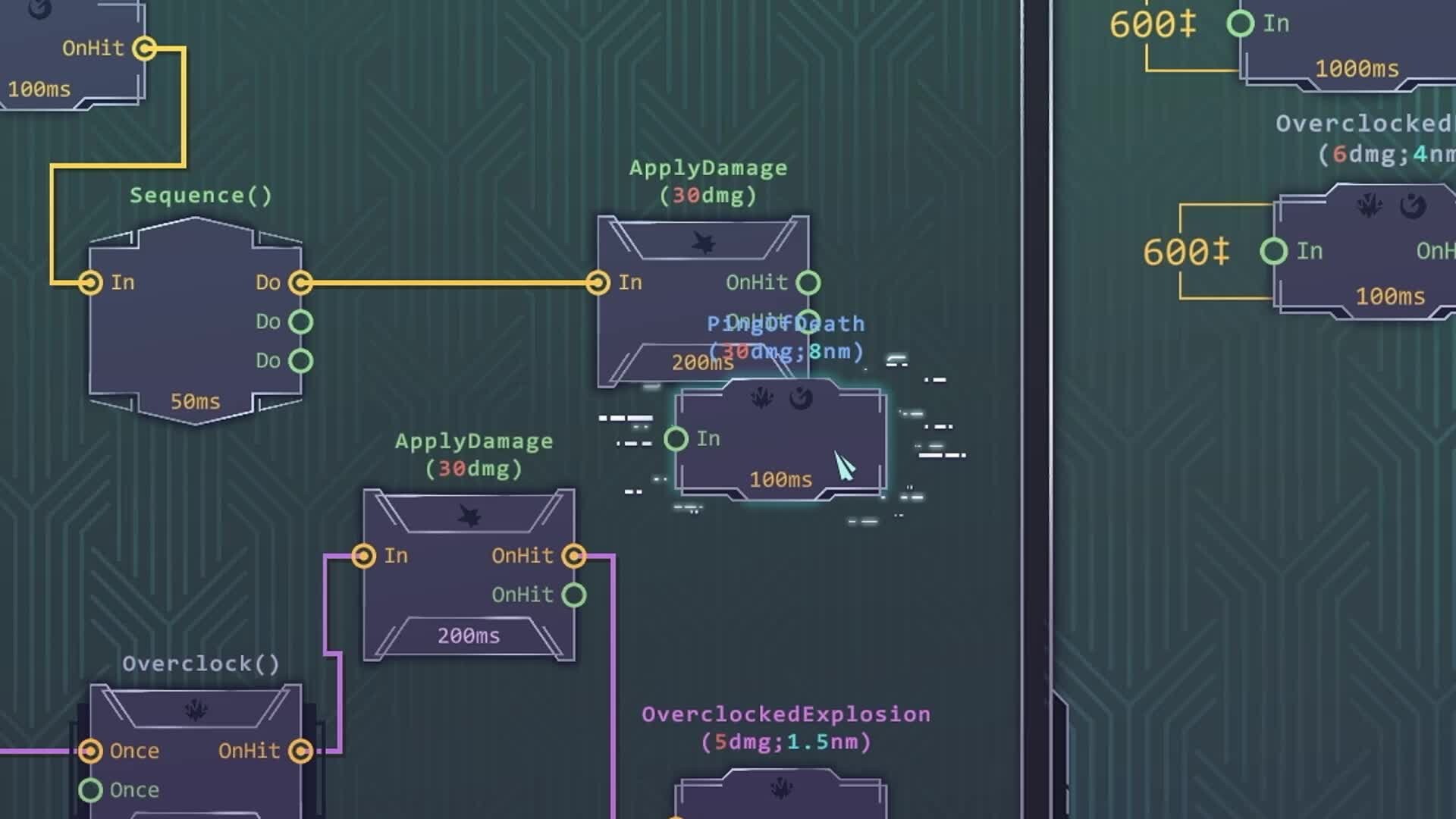
Task: Click the timer icon on right-panel Overclocked node
Action: [x=1413, y=206]
